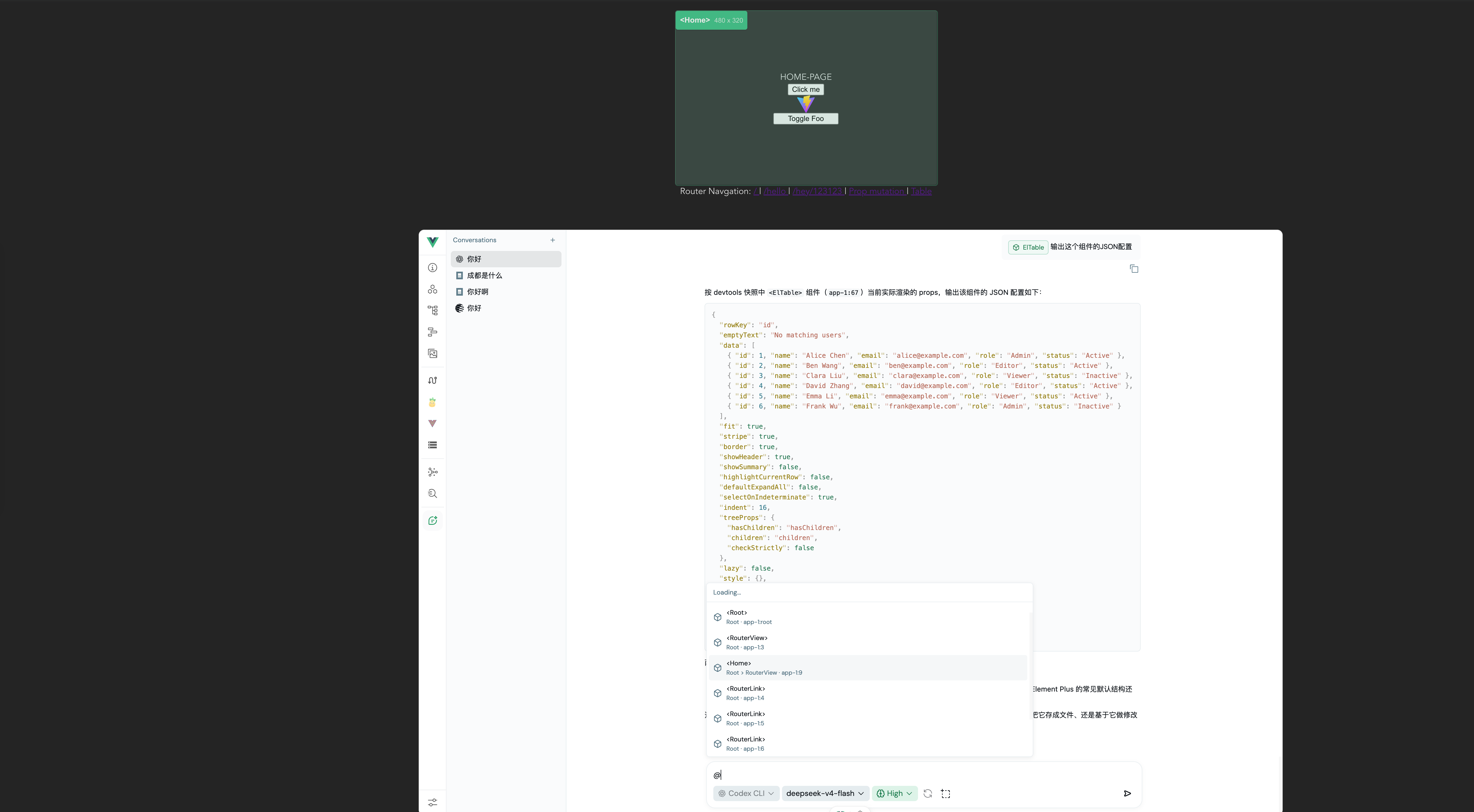Click the Conversations header text
This screenshot has height=812, width=1474.
click(x=474, y=240)
